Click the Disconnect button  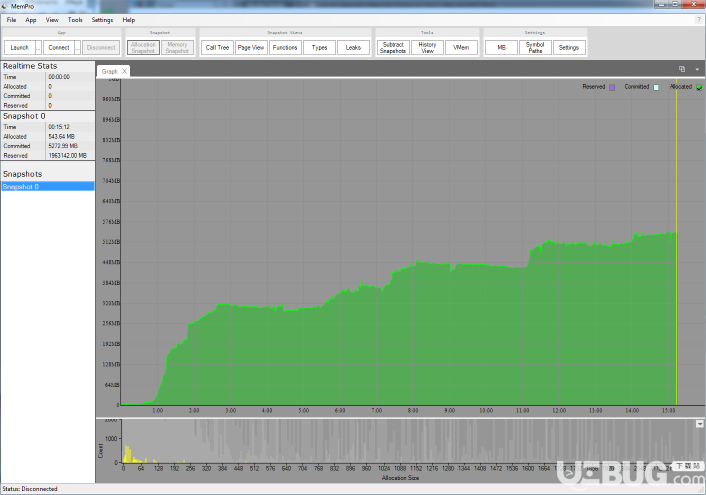(x=101, y=47)
